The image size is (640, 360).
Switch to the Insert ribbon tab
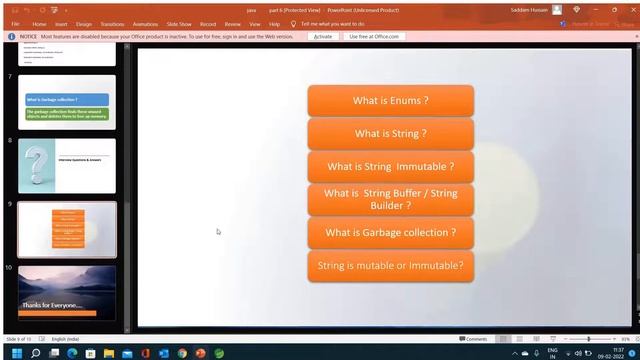[x=61, y=24]
